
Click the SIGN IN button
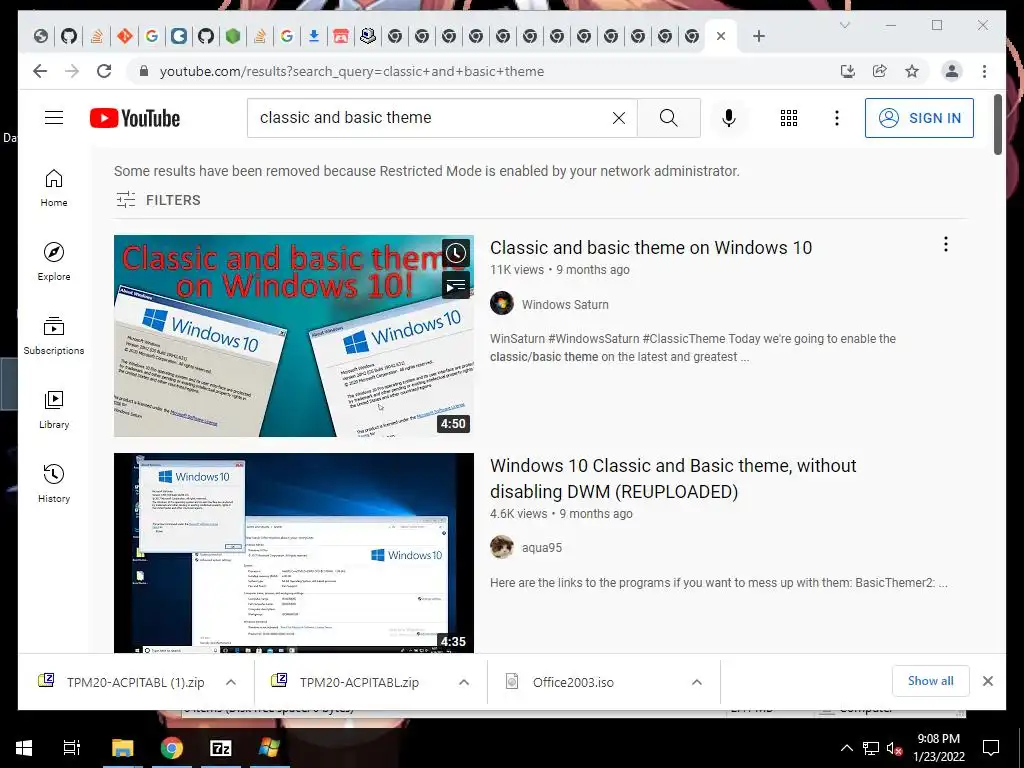[x=919, y=118]
